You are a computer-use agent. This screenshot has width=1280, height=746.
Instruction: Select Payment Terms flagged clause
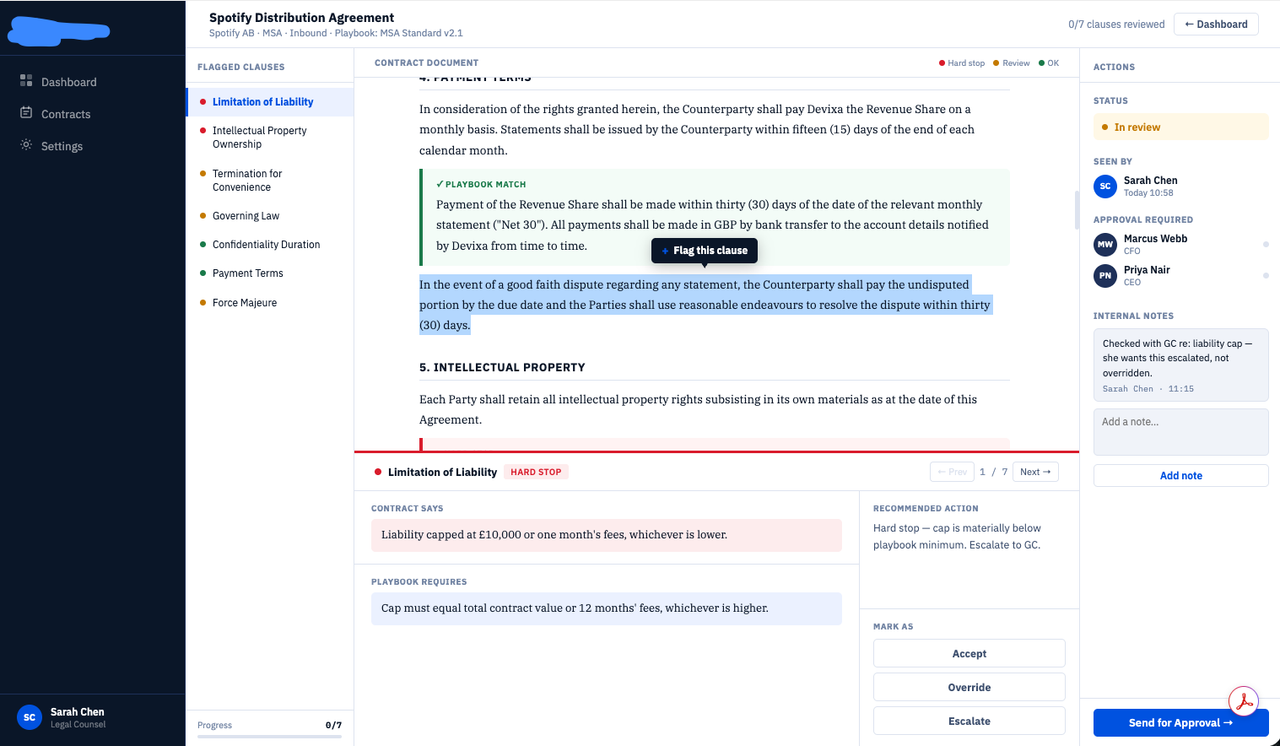(269, 273)
